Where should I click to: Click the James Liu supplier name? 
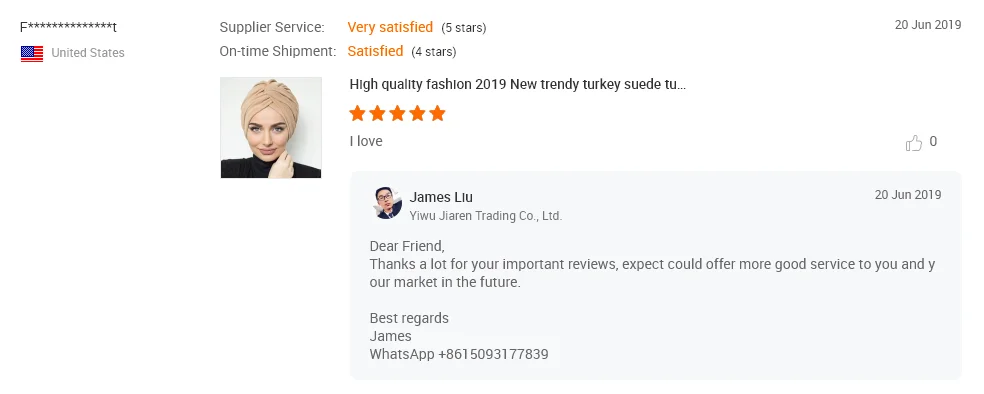tap(441, 197)
